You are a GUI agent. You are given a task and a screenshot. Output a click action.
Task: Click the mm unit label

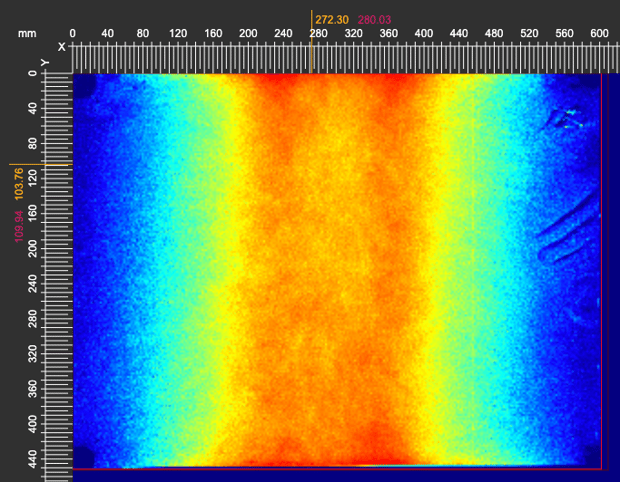tap(26, 33)
